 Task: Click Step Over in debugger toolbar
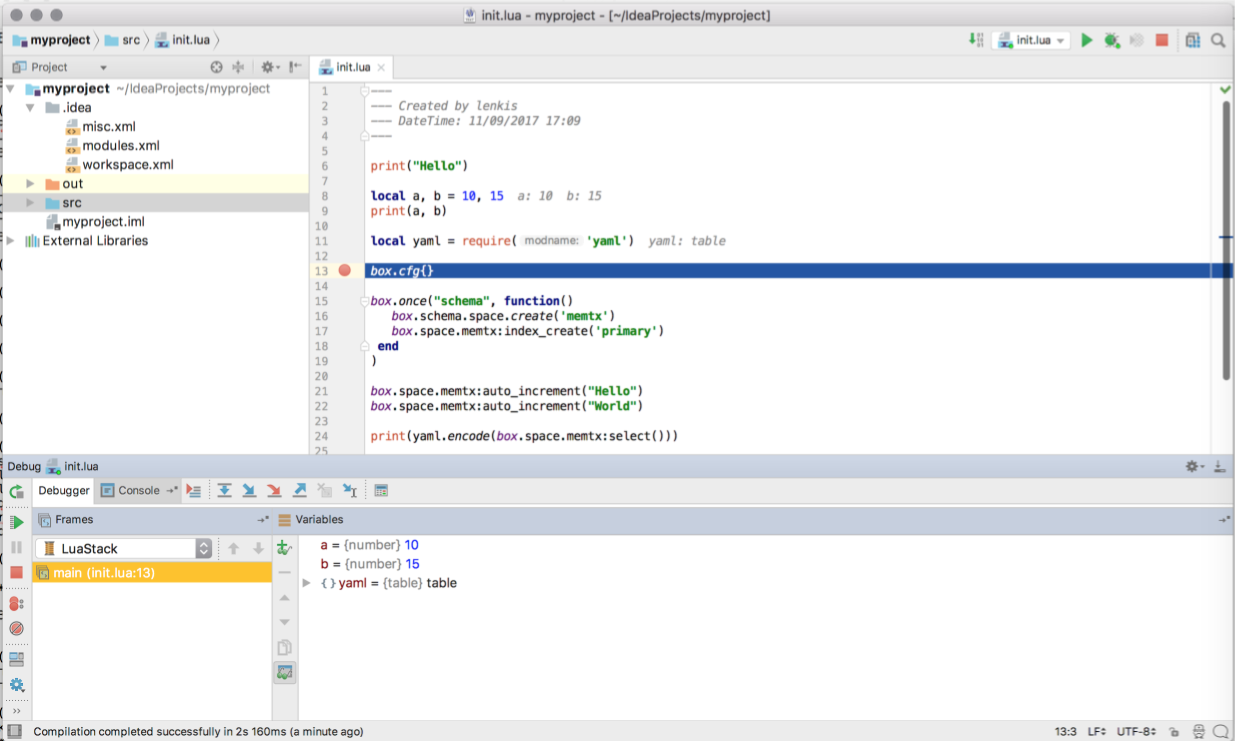(224, 491)
